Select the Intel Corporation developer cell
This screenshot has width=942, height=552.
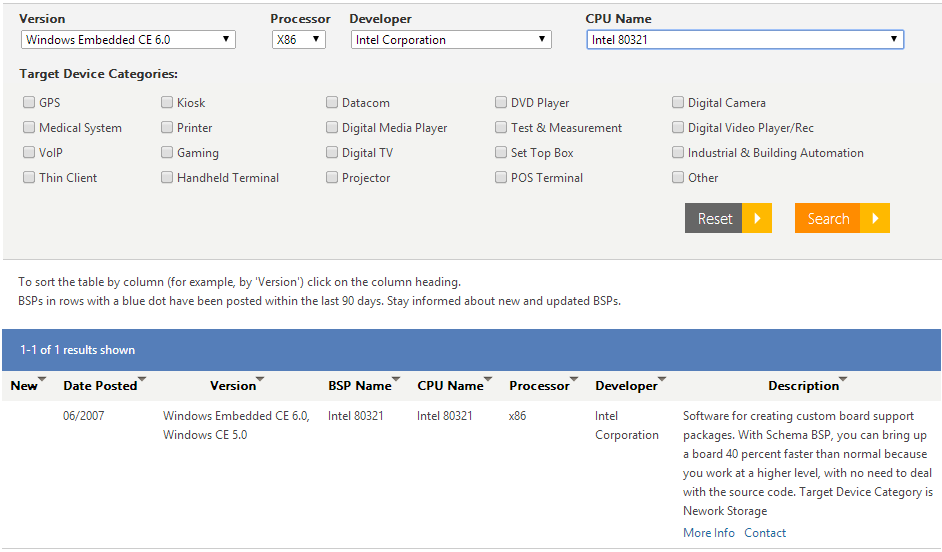[x=627, y=425]
